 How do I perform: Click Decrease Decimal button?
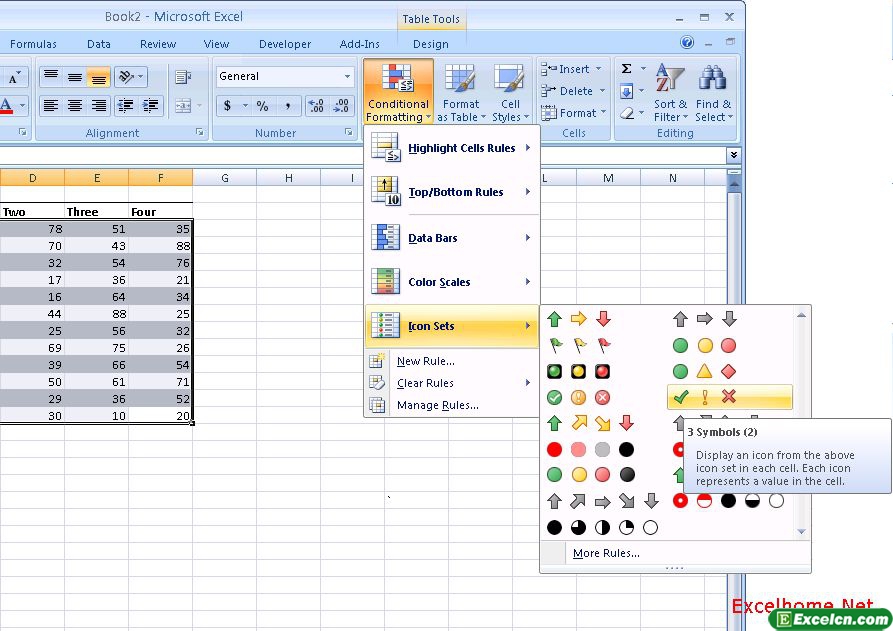(x=341, y=106)
